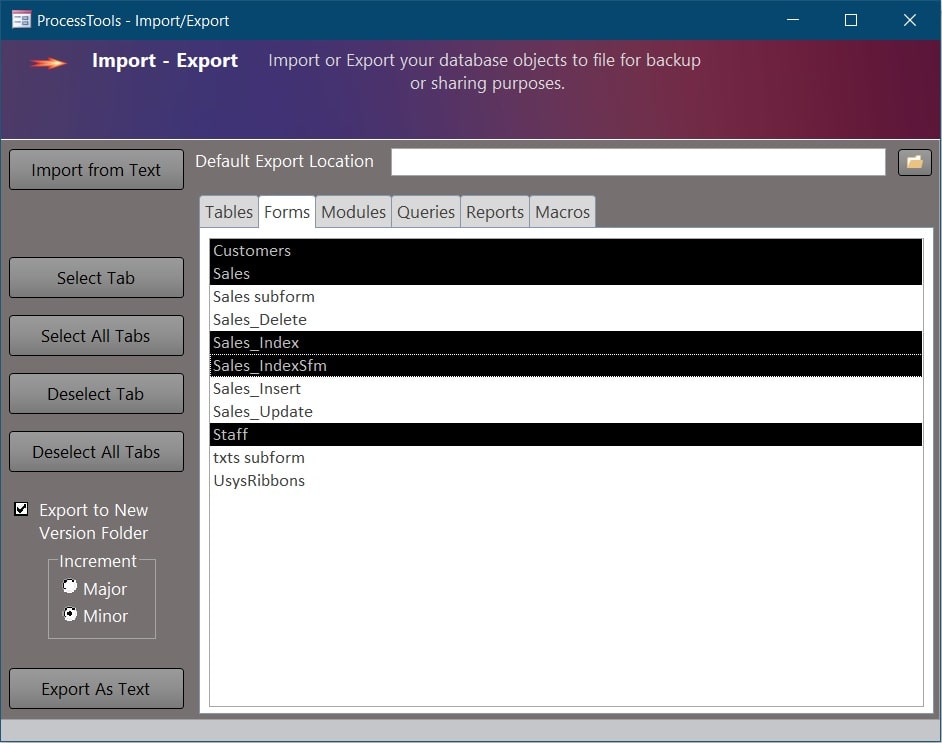This screenshot has height=743, width=942.
Task: Switch to the Modules tab
Action: [353, 211]
